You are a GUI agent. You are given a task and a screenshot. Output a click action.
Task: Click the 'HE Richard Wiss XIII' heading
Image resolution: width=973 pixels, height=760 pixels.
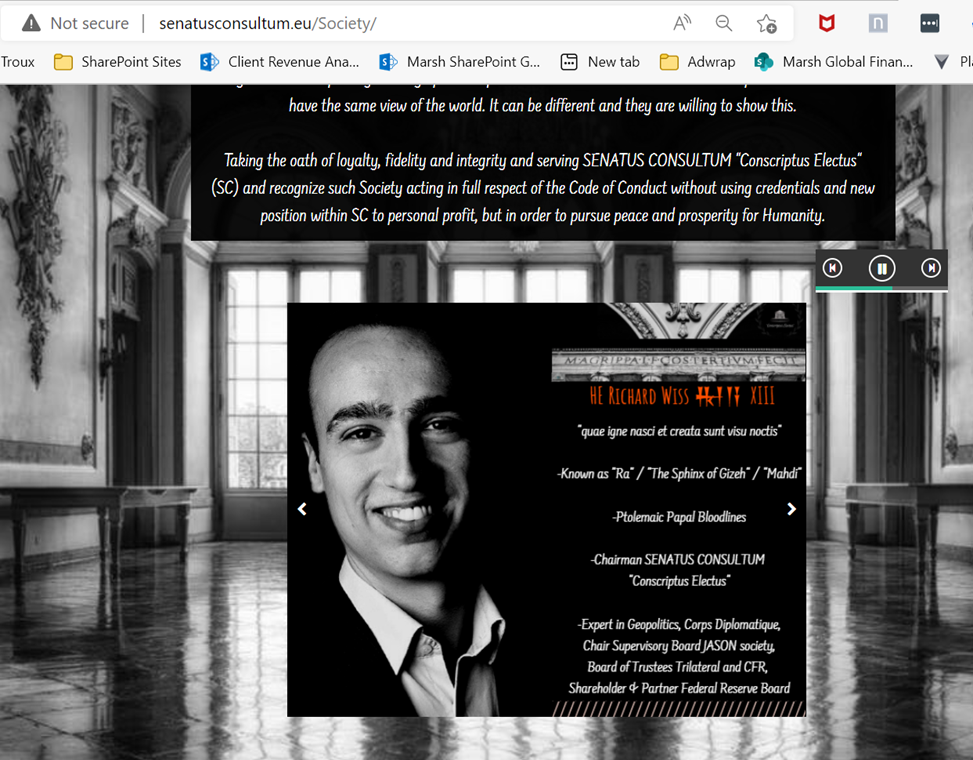click(681, 396)
